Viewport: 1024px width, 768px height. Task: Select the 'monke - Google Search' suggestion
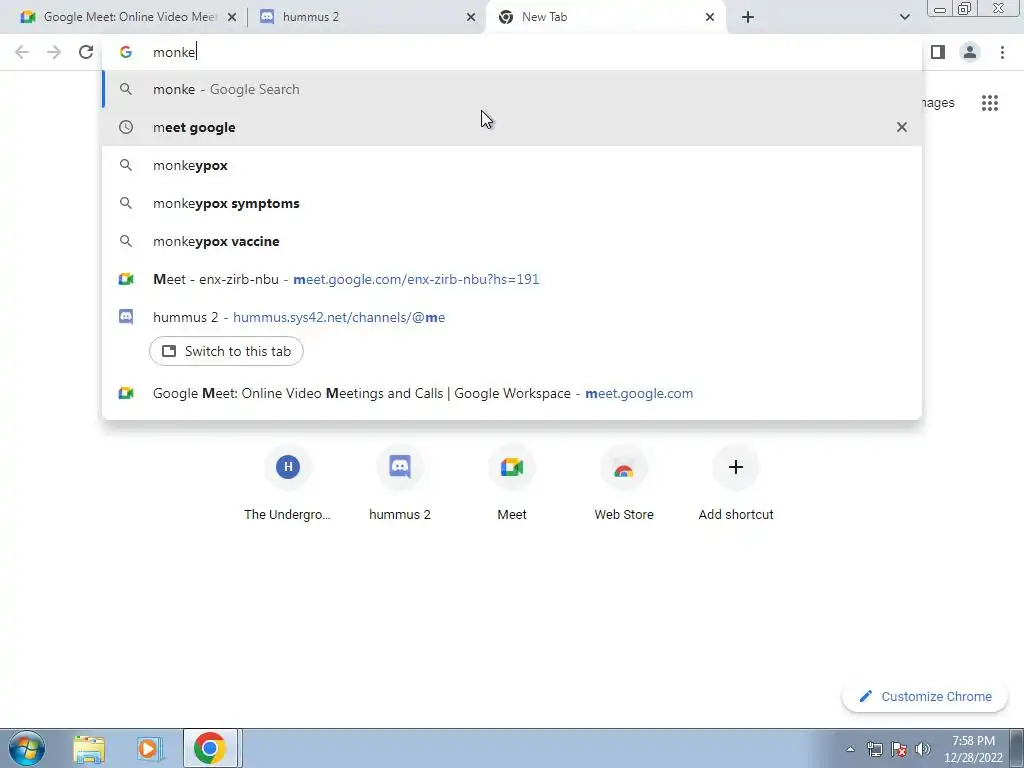pos(512,89)
